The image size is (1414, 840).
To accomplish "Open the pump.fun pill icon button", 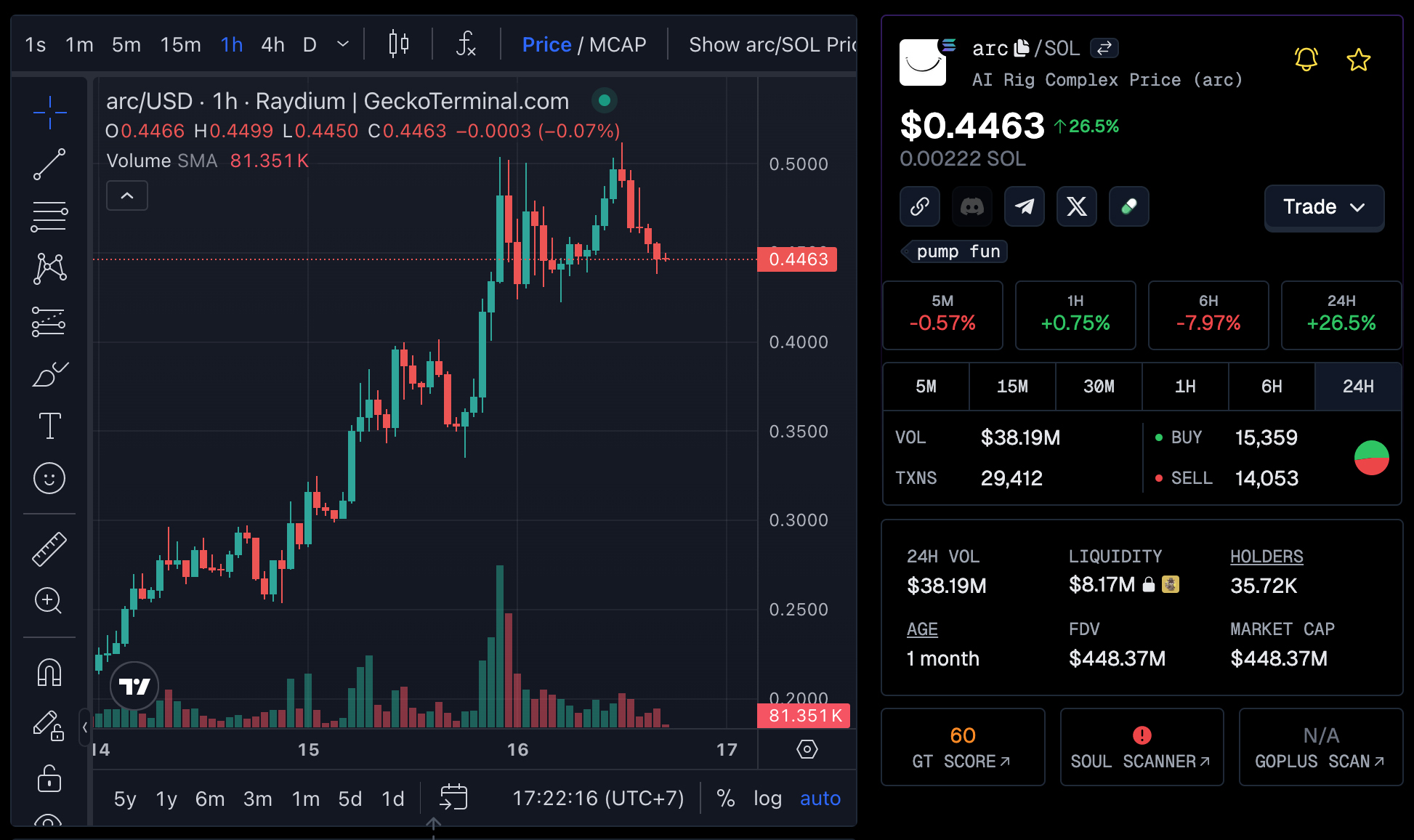I will click(x=1128, y=206).
